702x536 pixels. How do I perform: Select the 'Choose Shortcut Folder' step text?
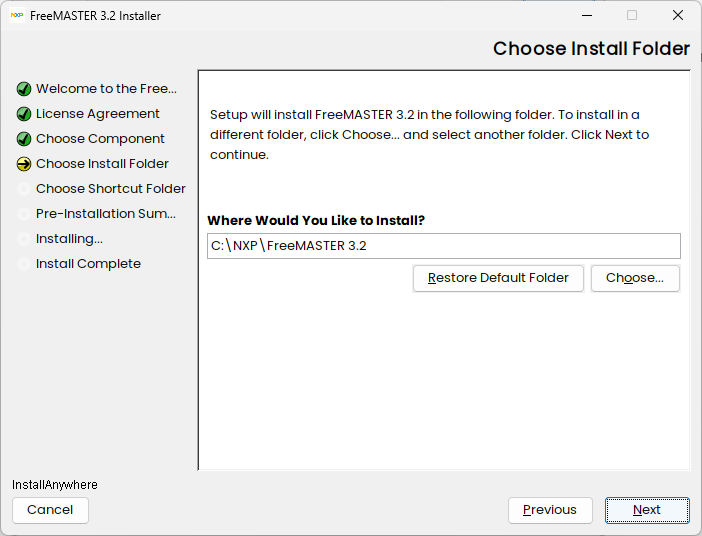tap(111, 189)
